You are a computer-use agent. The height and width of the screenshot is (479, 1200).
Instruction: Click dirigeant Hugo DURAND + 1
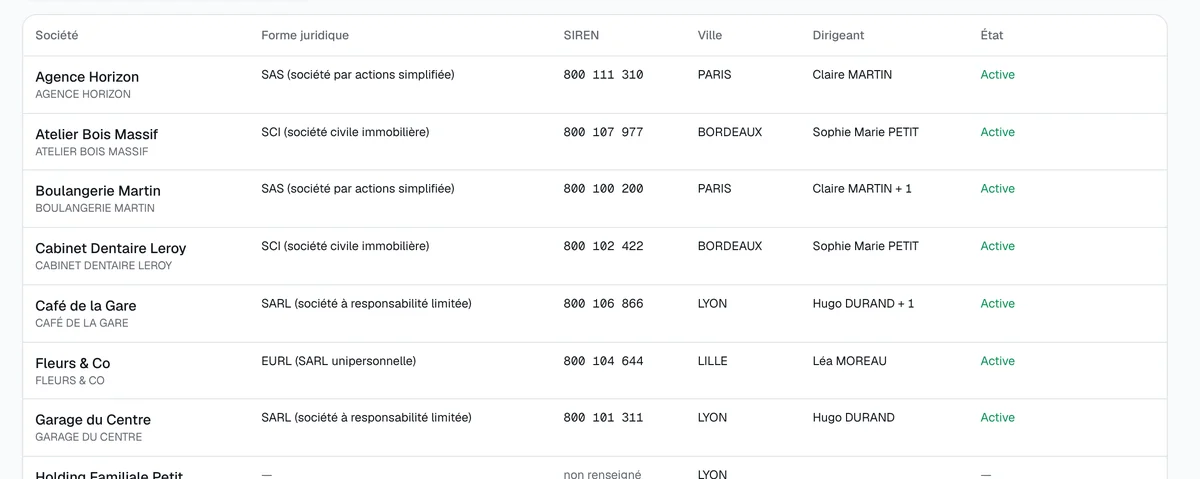click(x=863, y=303)
